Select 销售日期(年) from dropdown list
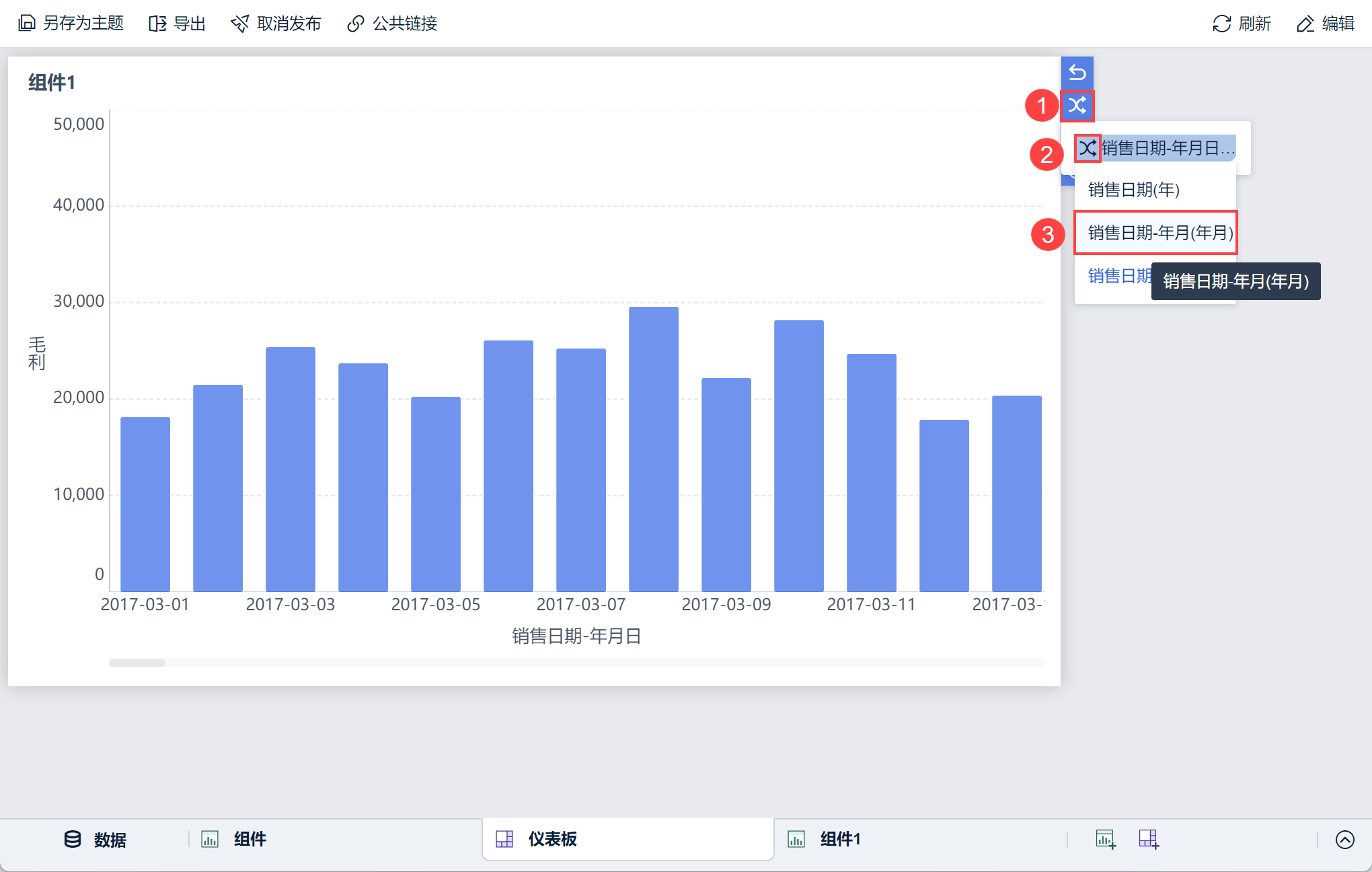The width and height of the screenshot is (1372, 872). 1134,190
